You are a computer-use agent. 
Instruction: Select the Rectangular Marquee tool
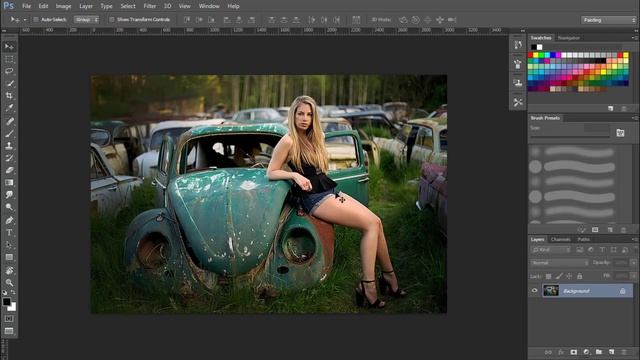[x=9, y=59]
